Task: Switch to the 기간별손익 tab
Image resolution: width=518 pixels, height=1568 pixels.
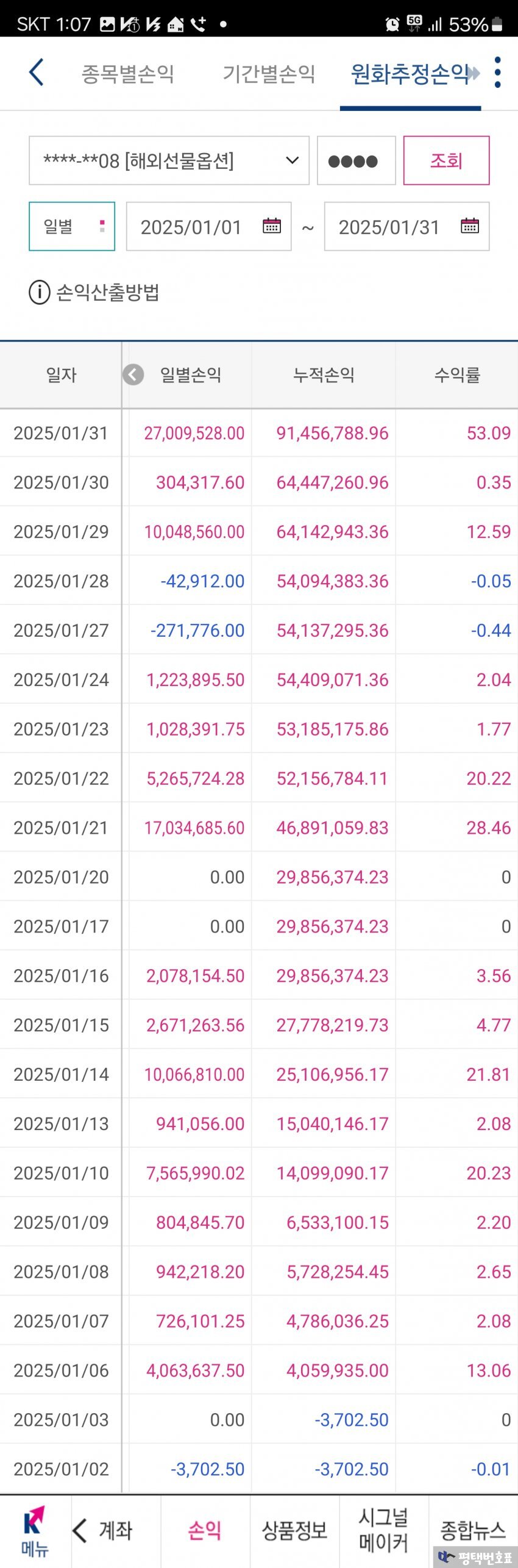Action: pos(269,74)
